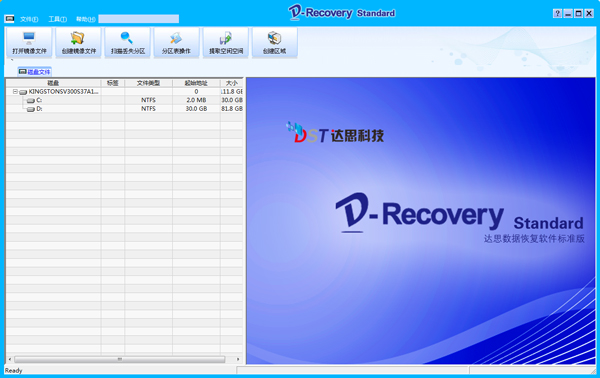Collapse the KINGSTONSV300S37A1 disk node
Viewport: 600px width, 378px height.
15,91
